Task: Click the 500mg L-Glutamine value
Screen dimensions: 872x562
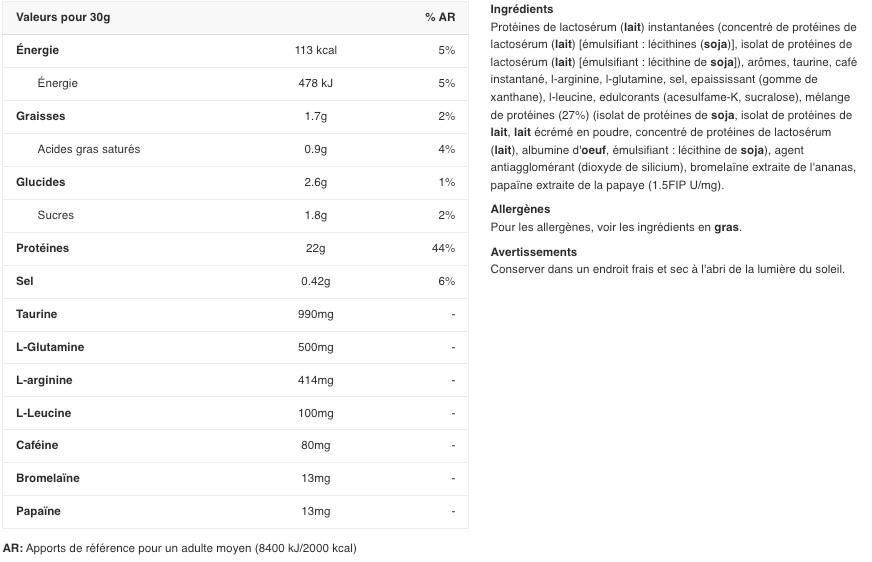Action: point(316,347)
